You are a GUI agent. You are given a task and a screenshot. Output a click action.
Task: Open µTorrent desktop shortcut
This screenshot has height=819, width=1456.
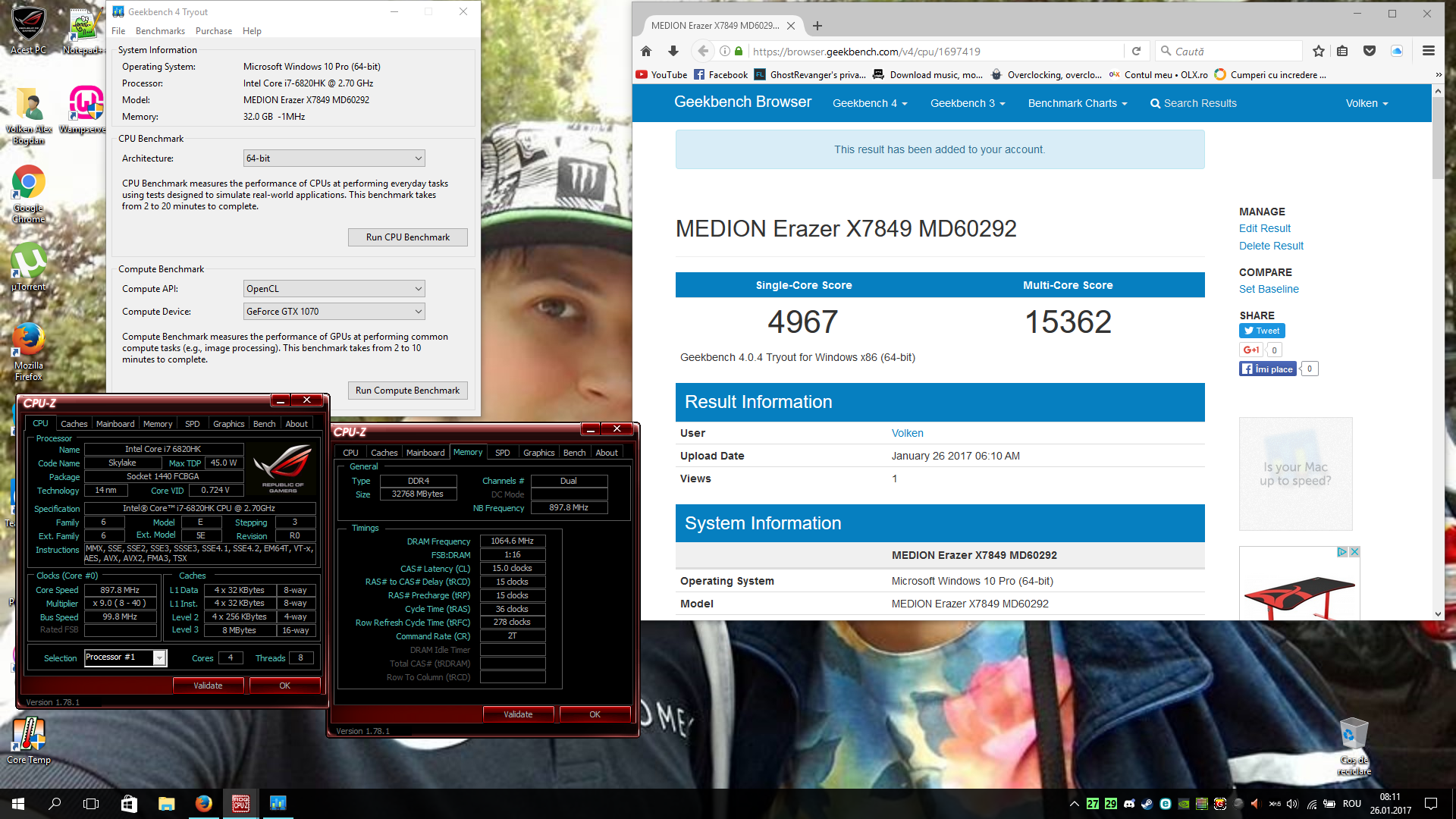pos(29,267)
